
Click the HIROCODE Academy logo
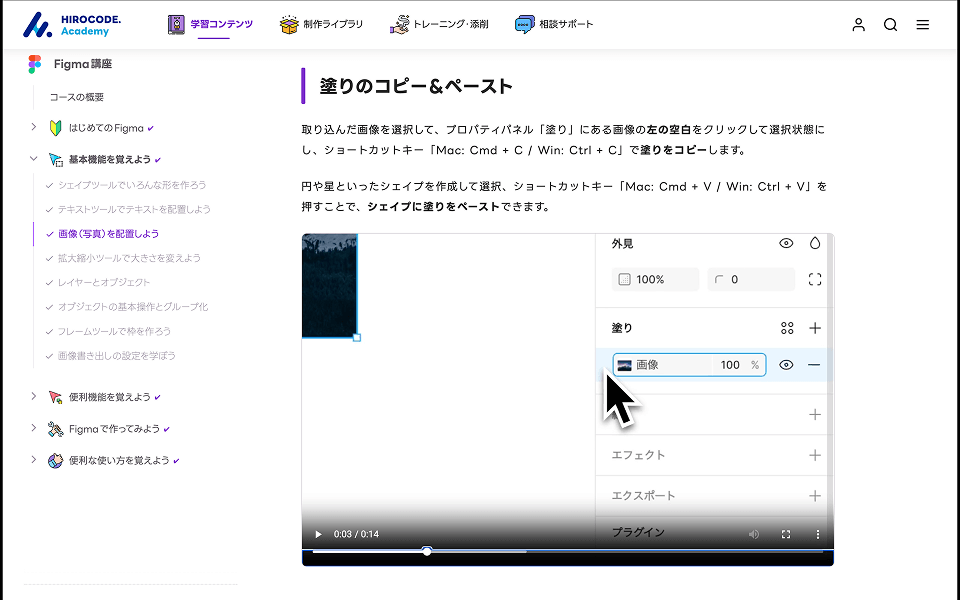72,24
